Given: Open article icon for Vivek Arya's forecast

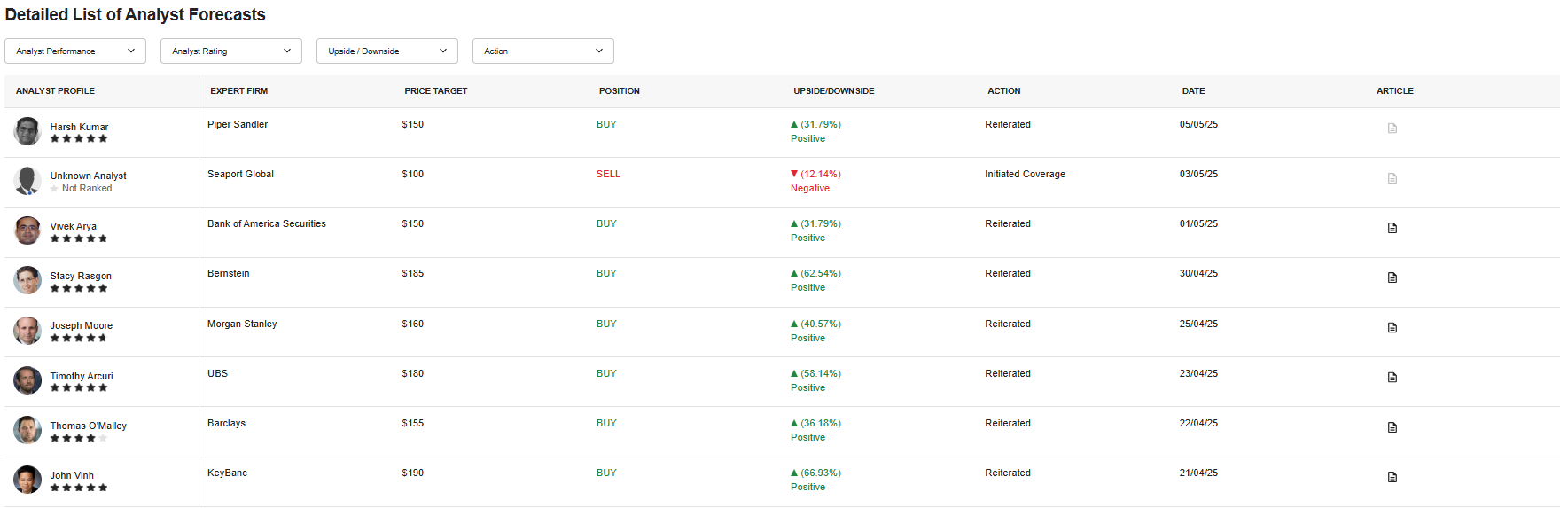Looking at the screenshot, I should 1392,228.
